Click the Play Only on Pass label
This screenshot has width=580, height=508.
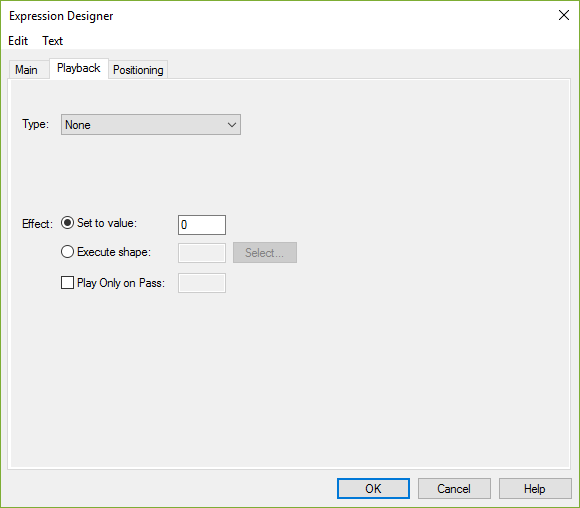pos(121,283)
